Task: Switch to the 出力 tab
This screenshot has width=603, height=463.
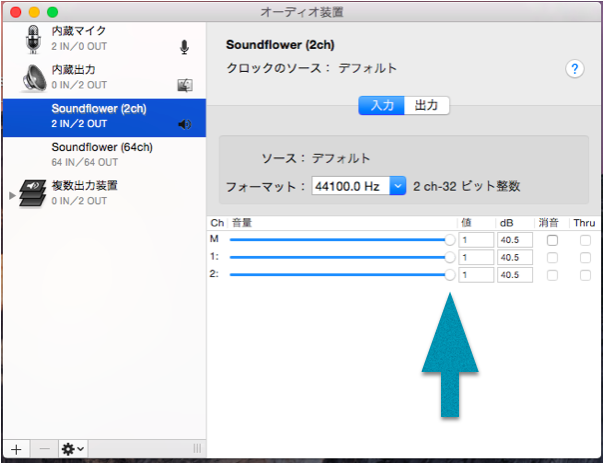Action: click(x=426, y=105)
